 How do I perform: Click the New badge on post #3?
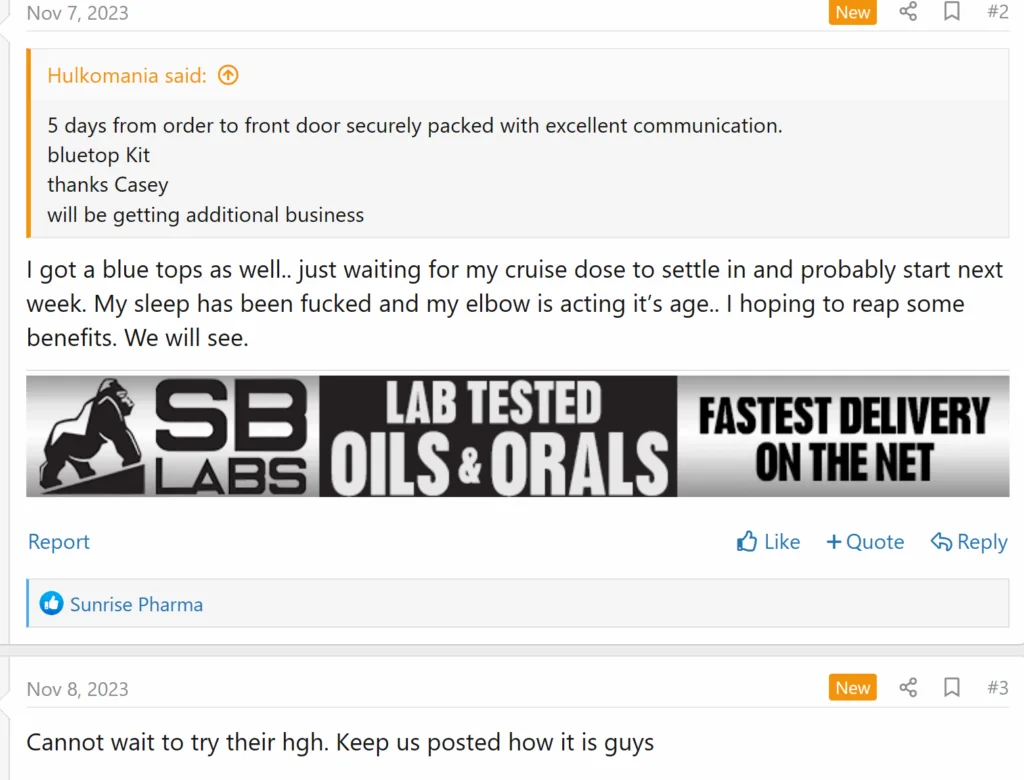click(x=853, y=687)
